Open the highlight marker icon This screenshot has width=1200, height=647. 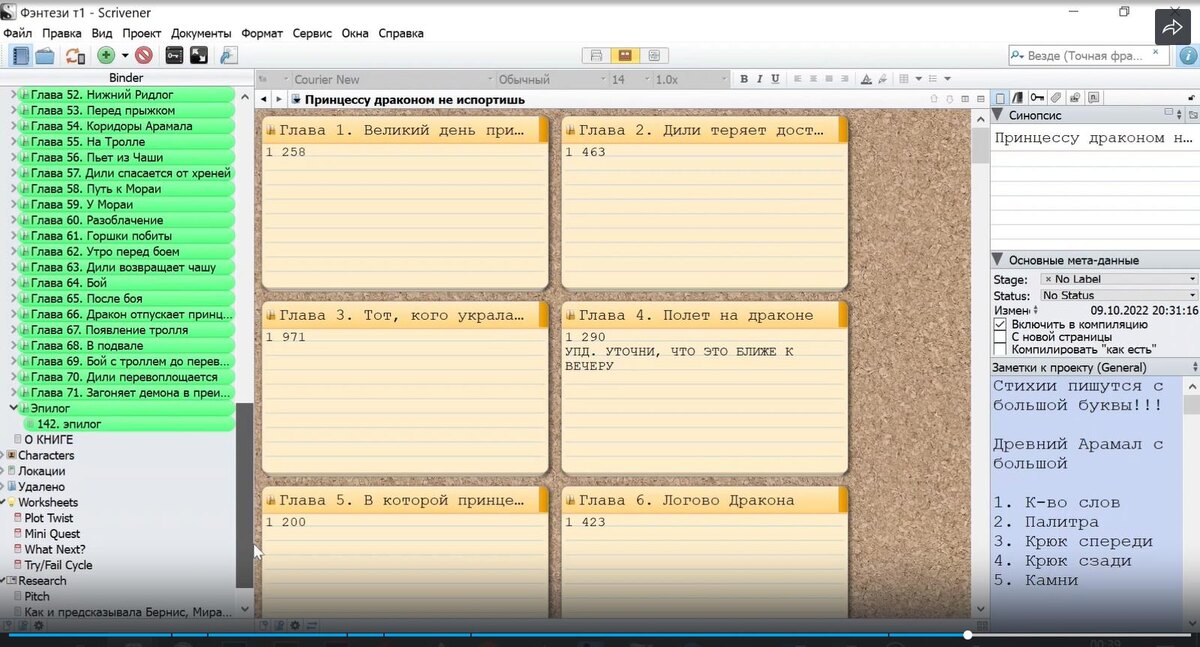[x=884, y=79]
